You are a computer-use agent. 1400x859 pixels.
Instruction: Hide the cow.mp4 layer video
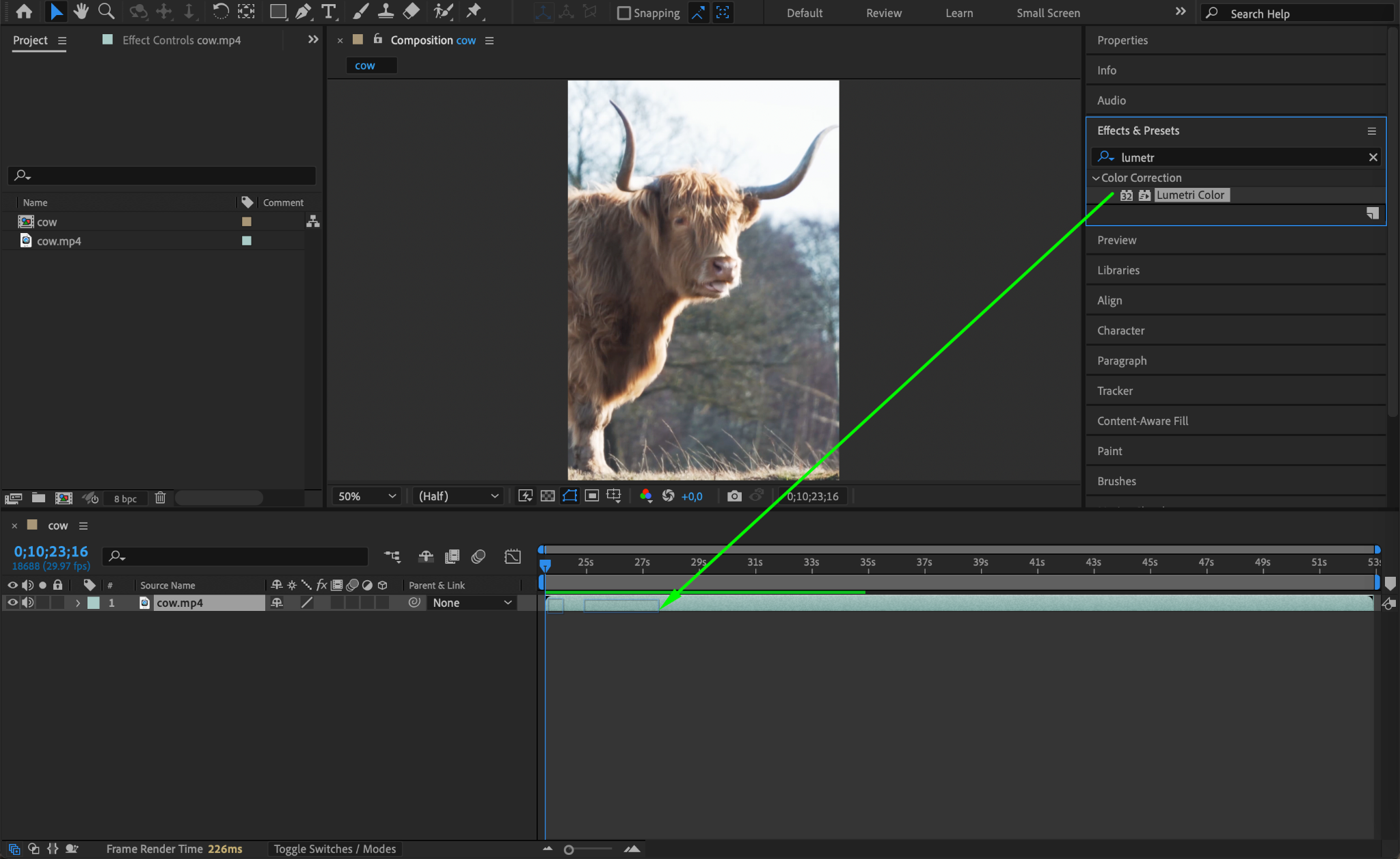pyautogui.click(x=12, y=603)
